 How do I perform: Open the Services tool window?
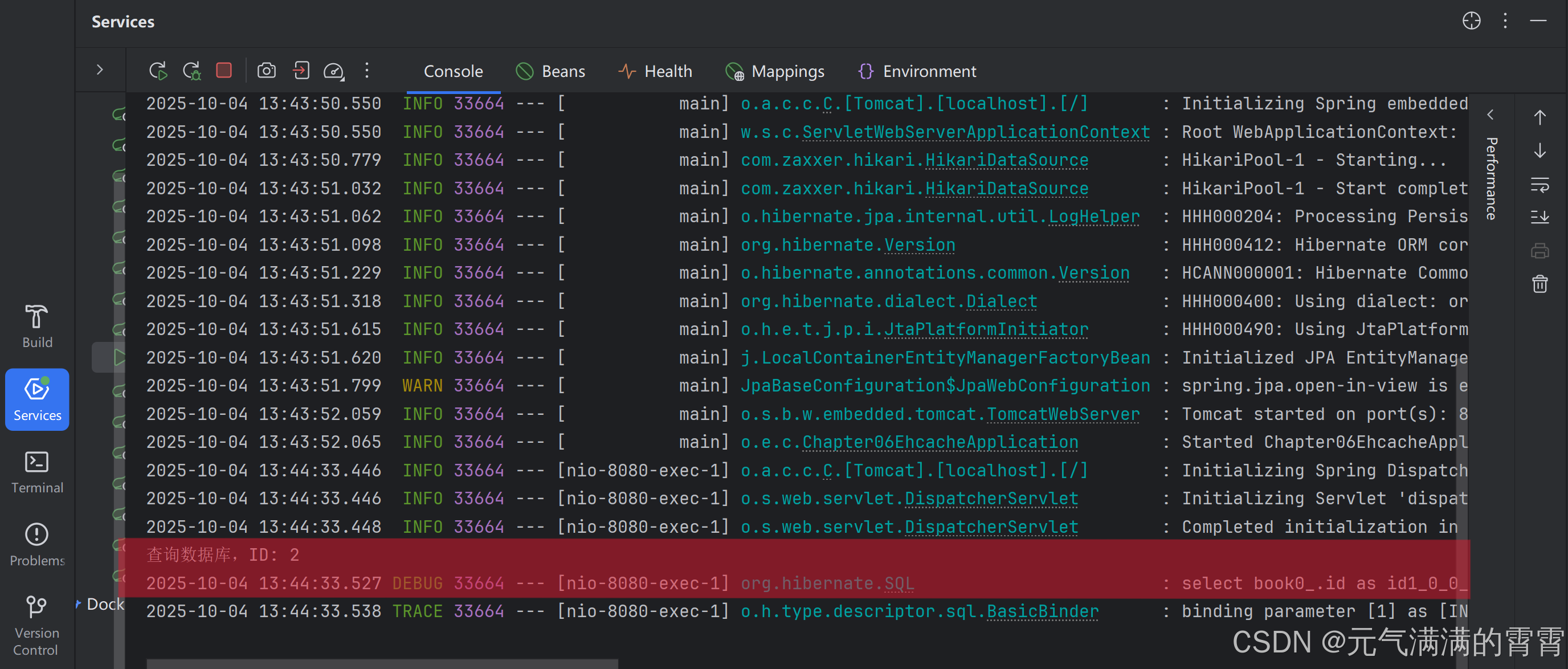pyautogui.click(x=37, y=399)
